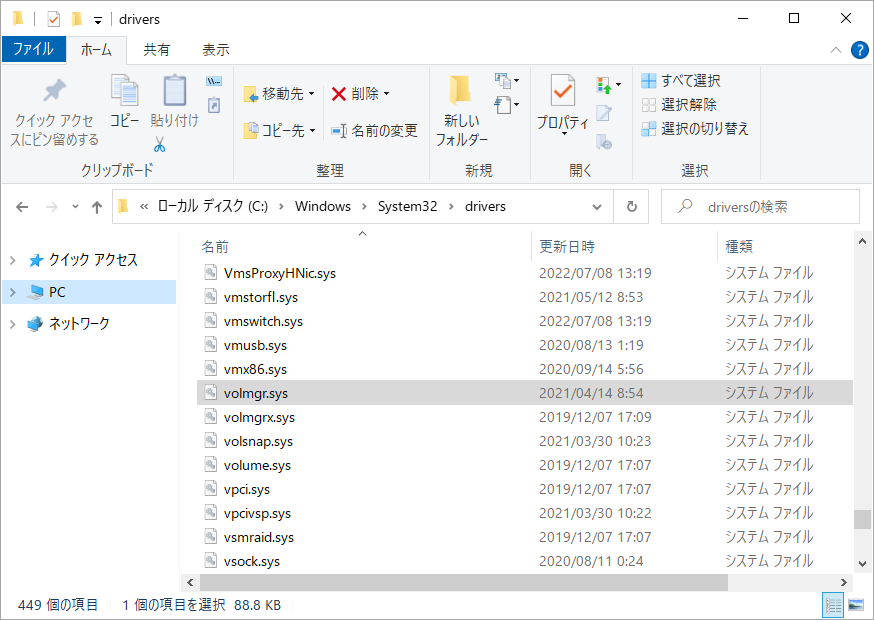
Task: Click the Edit icon in the Open group
Action: [604, 113]
